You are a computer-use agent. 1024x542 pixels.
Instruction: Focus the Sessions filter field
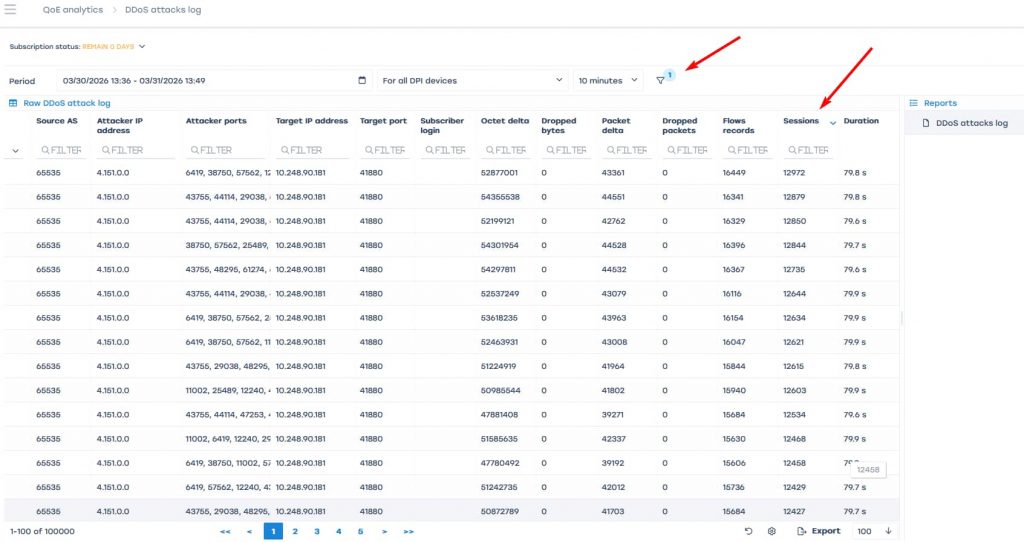[x=808, y=150]
